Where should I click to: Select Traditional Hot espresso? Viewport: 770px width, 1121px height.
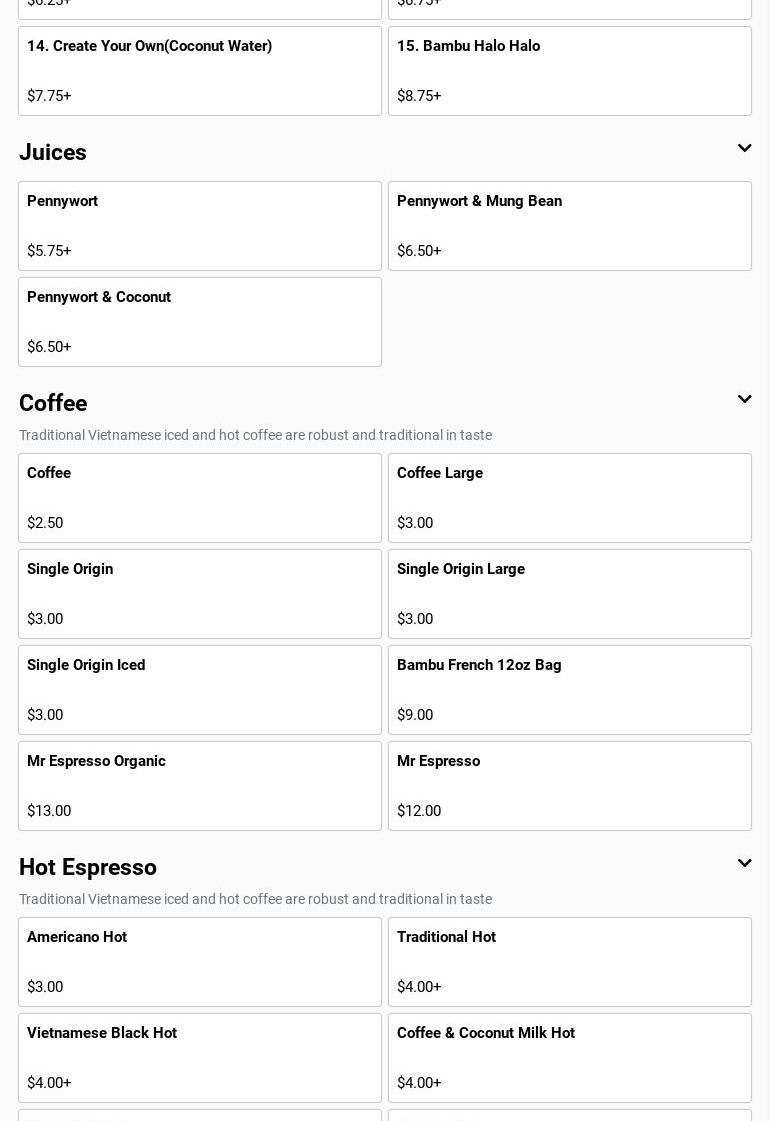(x=570, y=962)
